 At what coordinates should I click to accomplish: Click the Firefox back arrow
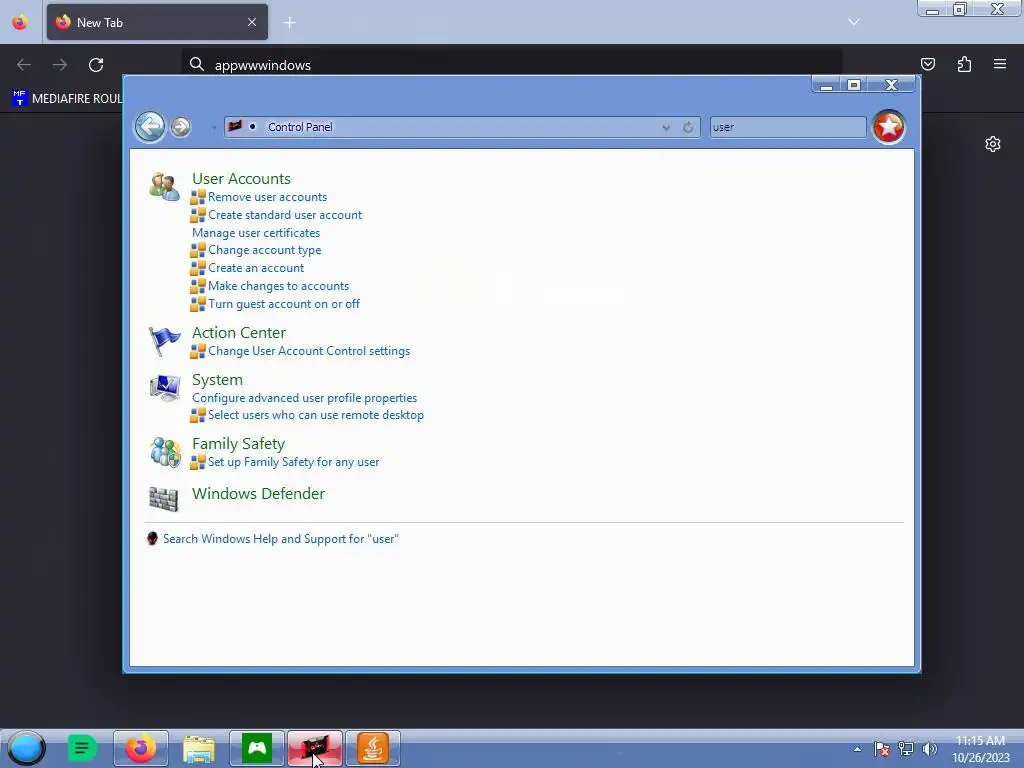[x=24, y=65]
